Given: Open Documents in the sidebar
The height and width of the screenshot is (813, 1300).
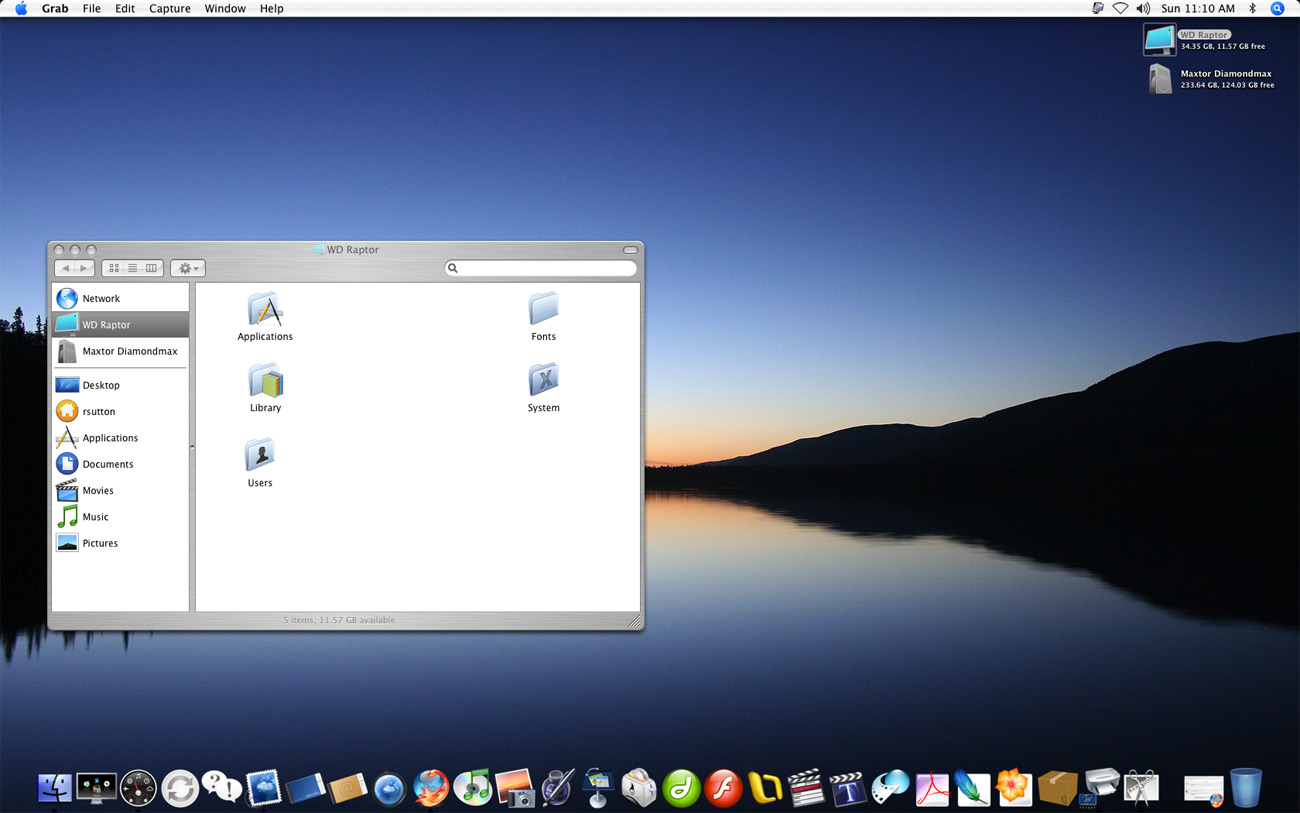Looking at the screenshot, I should [120, 464].
